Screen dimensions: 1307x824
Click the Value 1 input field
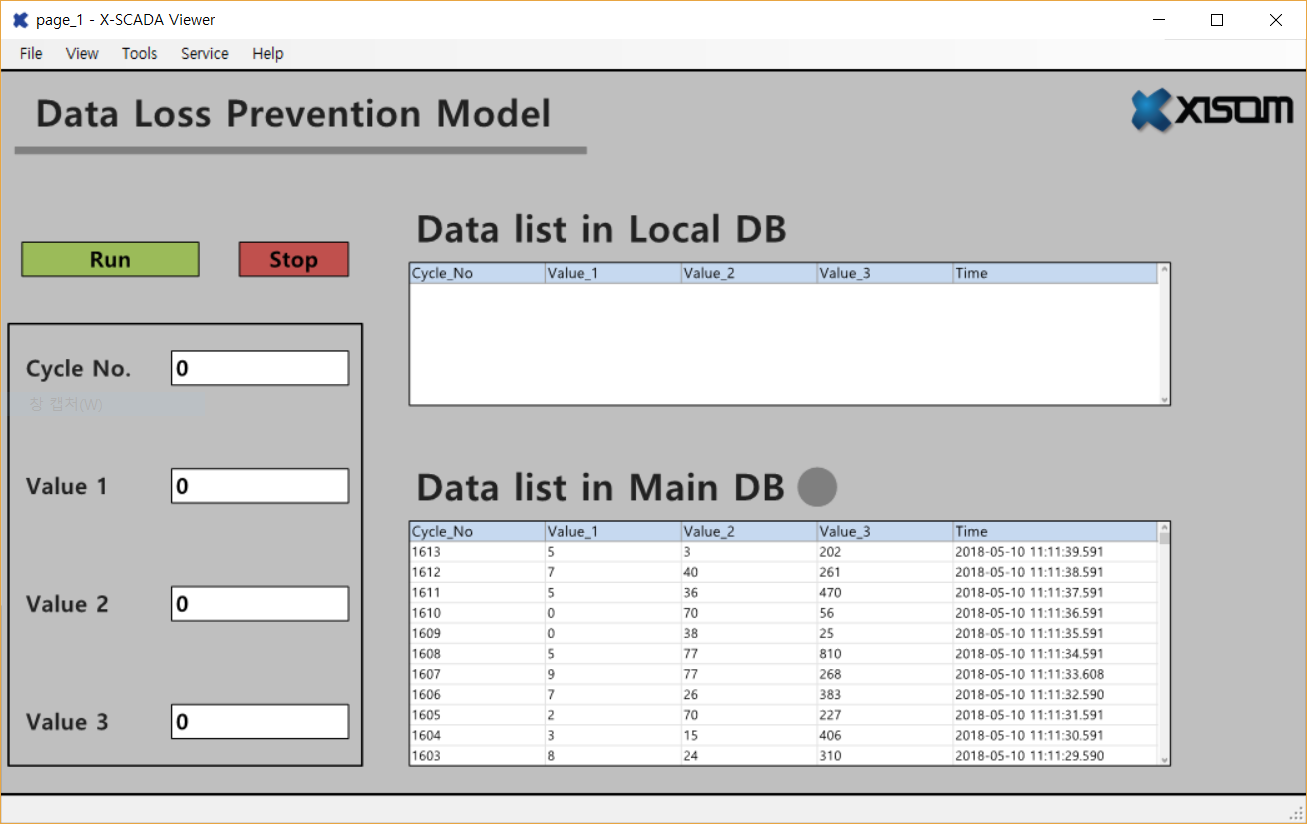tap(260, 486)
